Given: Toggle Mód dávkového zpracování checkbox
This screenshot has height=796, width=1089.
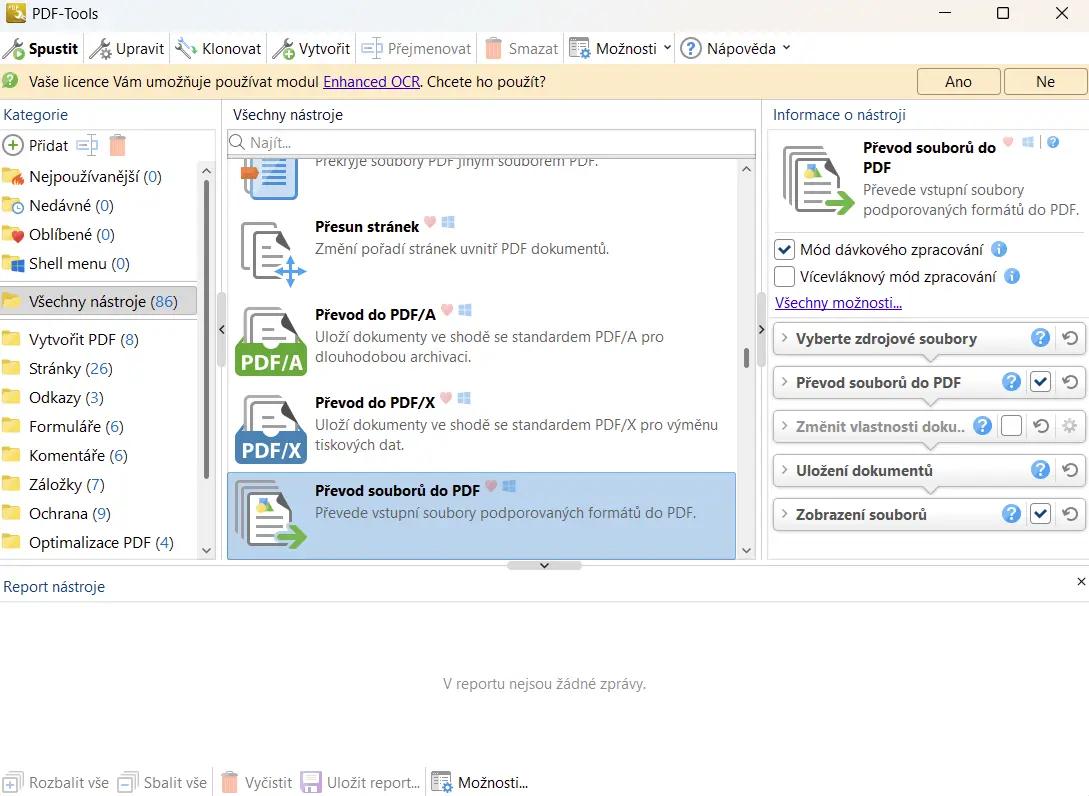Looking at the screenshot, I should [x=784, y=249].
